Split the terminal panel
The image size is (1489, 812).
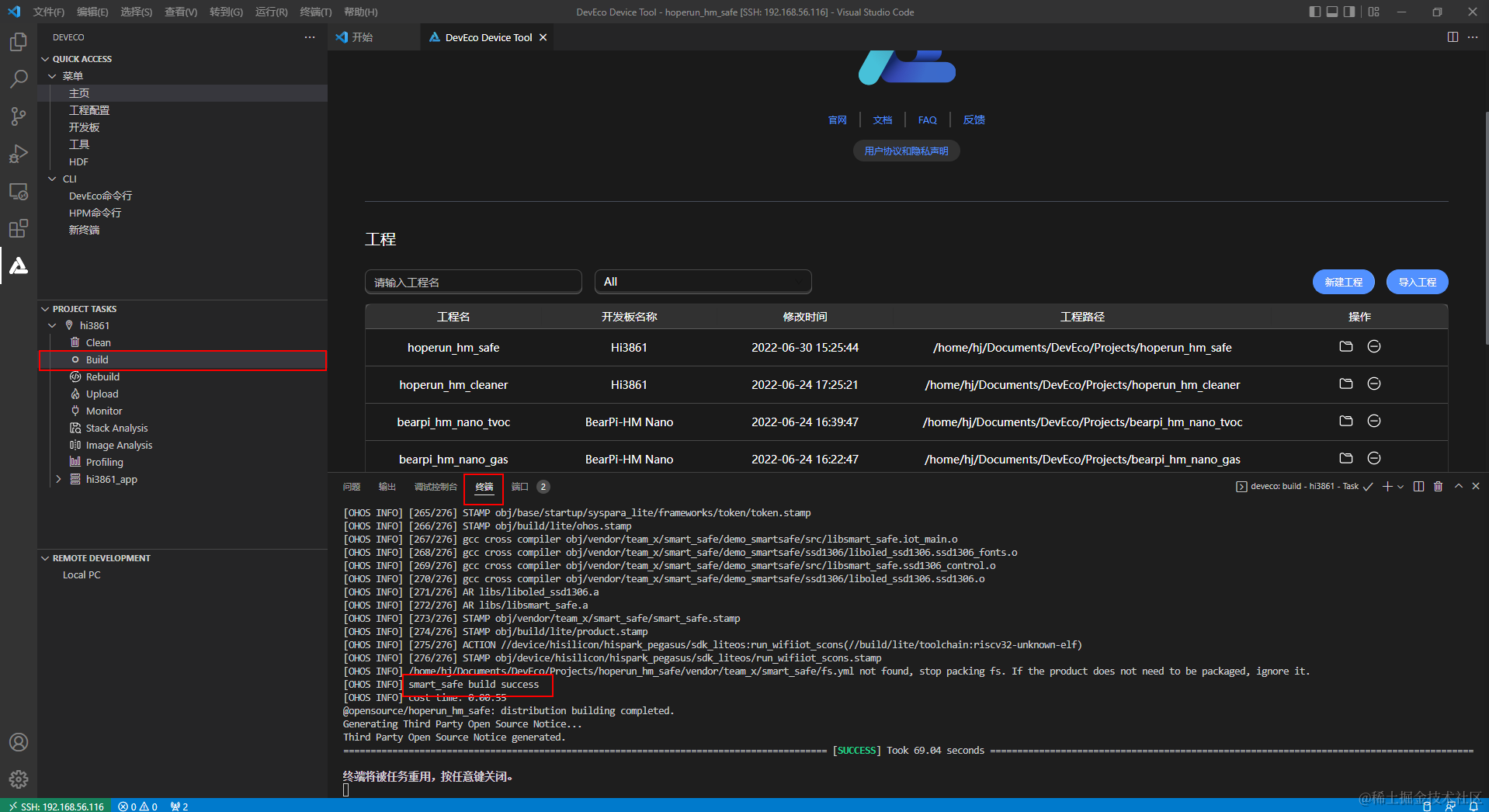(1418, 486)
